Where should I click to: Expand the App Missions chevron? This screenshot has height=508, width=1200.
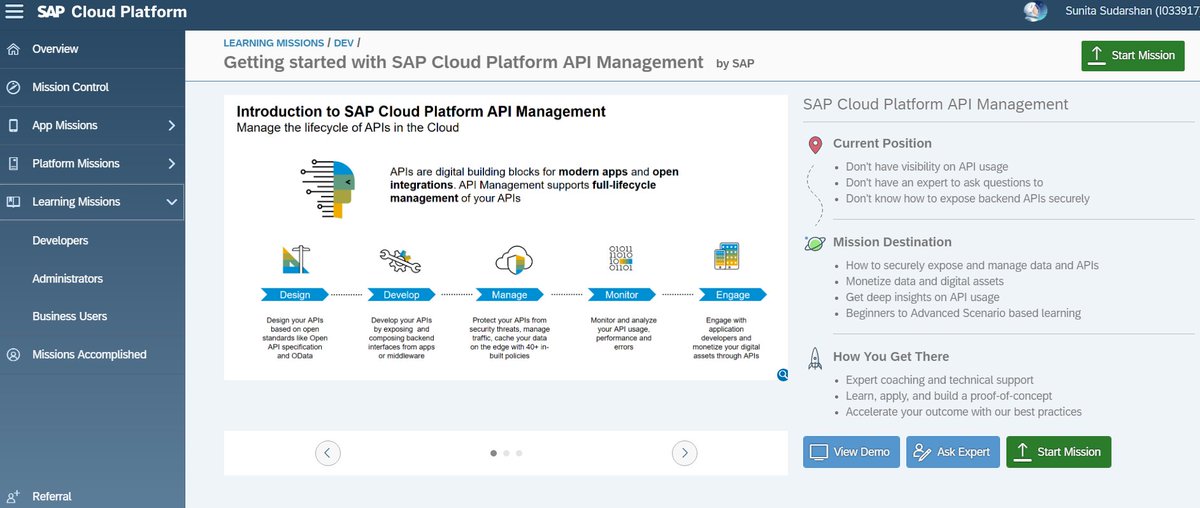coord(172,126)
